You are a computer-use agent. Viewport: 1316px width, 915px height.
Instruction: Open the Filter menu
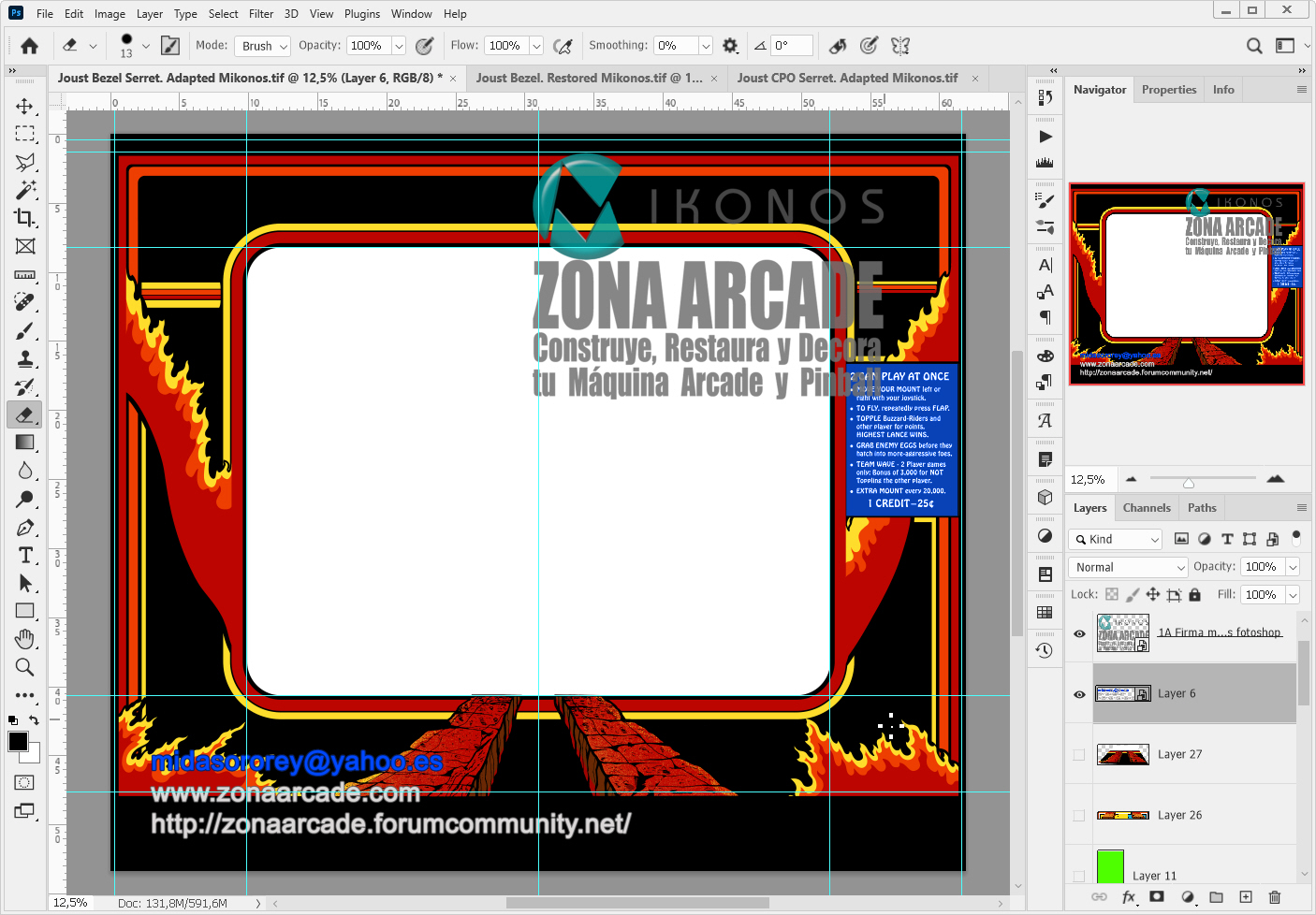(261, 14)
